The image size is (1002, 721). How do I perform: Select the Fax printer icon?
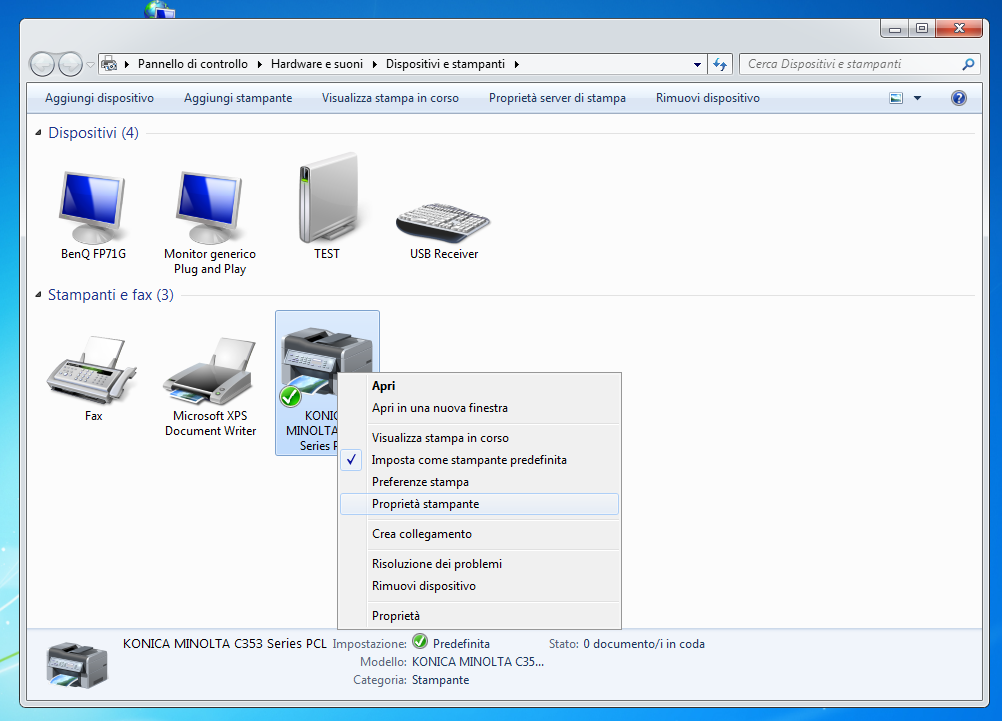tap(93, 372)
